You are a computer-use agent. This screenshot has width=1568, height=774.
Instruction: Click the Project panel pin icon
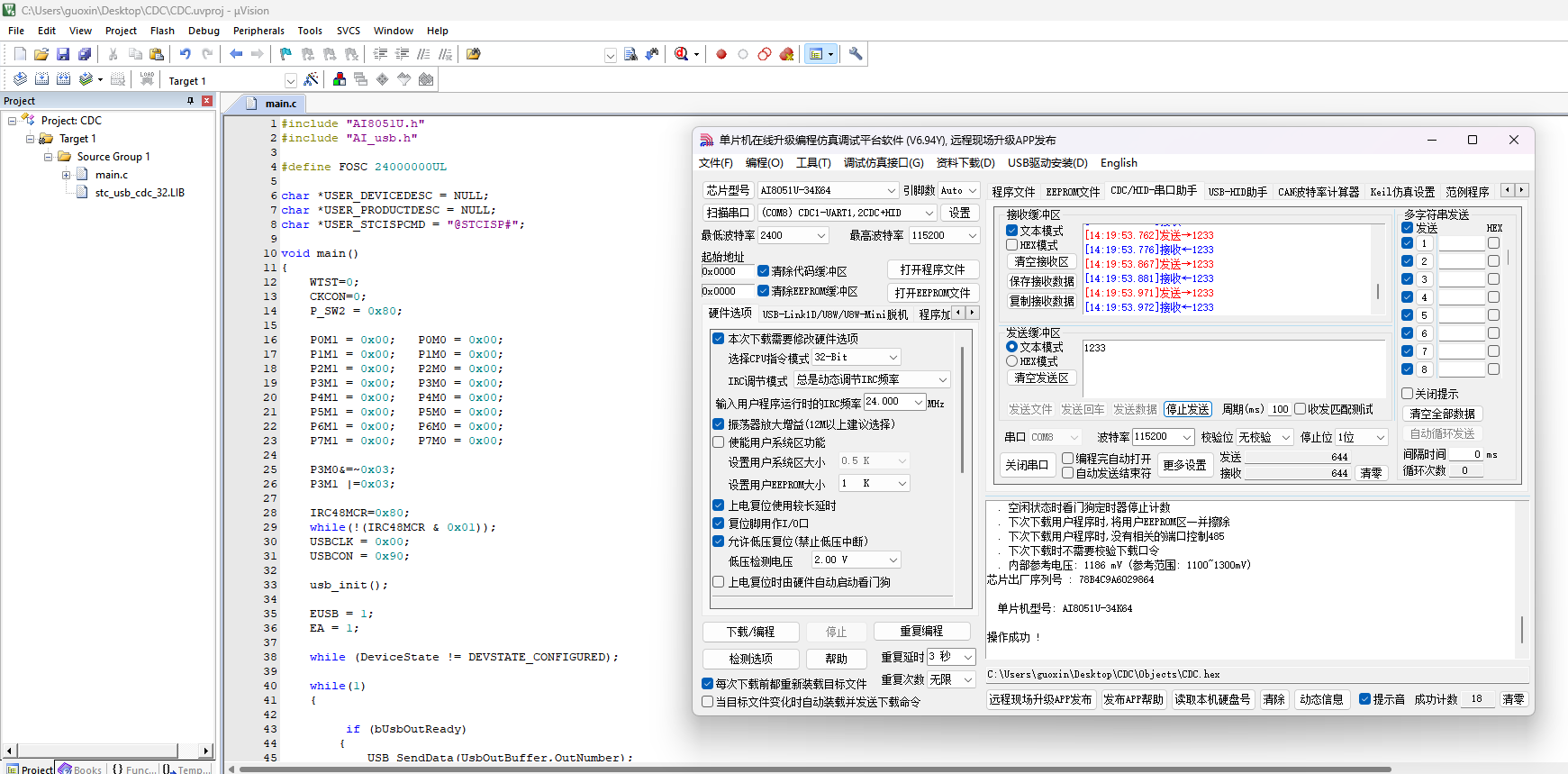(x=190, y=101)
